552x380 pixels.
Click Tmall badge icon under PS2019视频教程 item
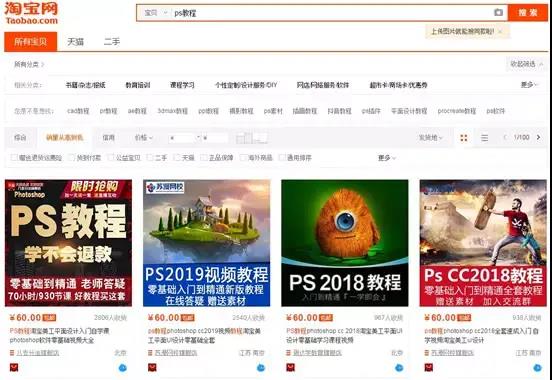point(152,368)
